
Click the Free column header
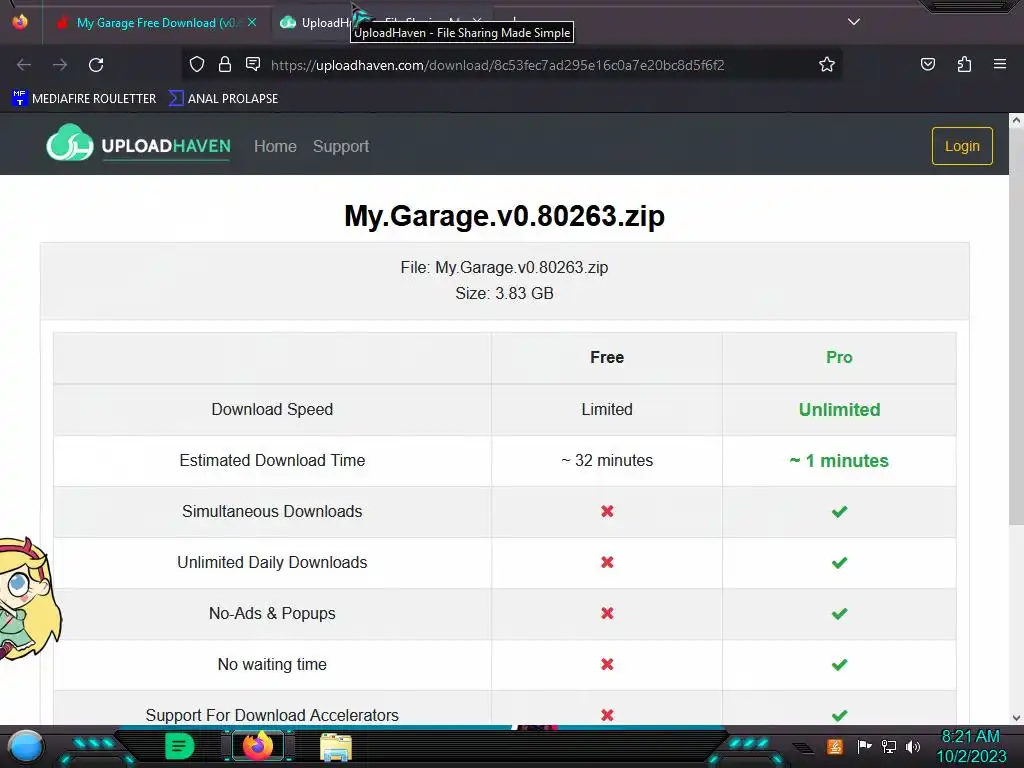point(607,357)
